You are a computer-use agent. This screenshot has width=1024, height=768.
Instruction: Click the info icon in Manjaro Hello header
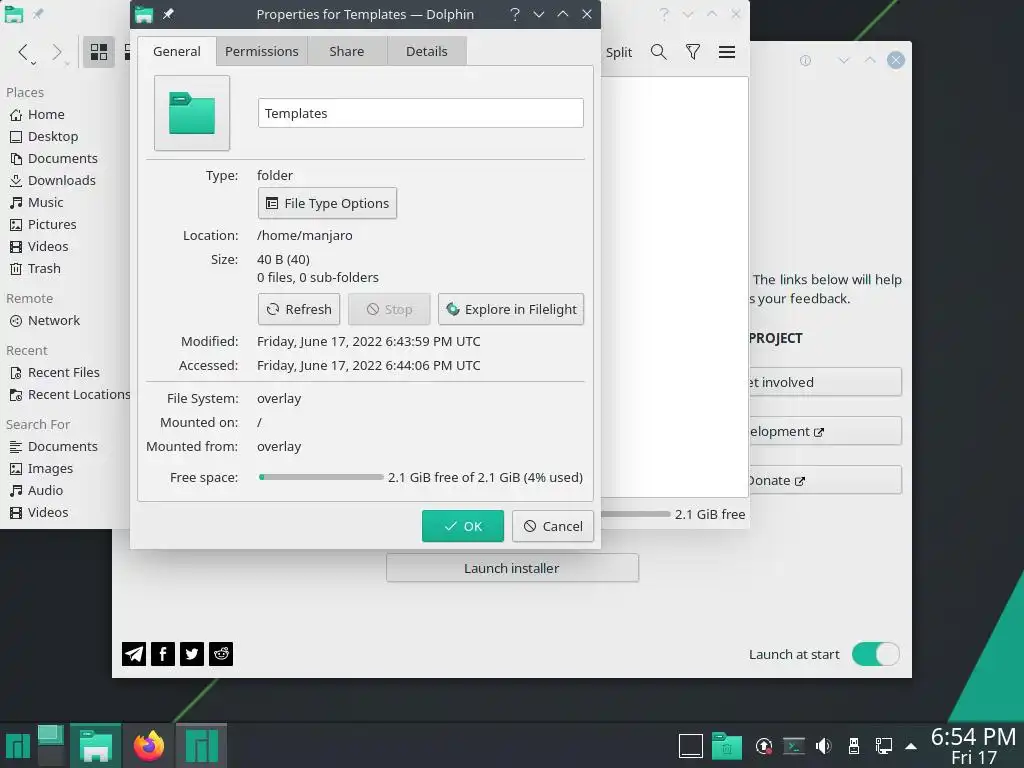tap(805, 60)
